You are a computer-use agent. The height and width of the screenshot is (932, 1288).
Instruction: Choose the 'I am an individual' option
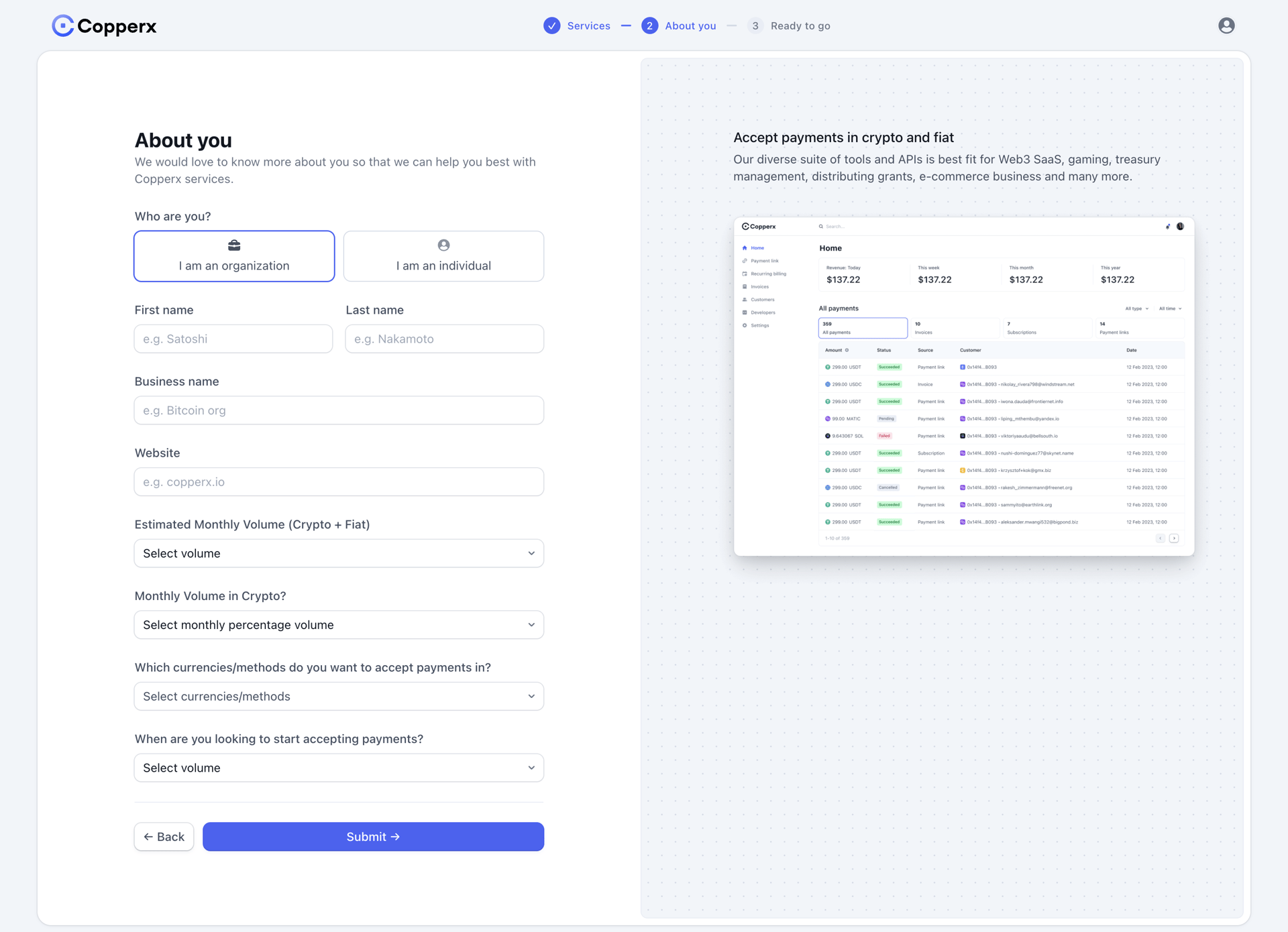pos(443,256)
